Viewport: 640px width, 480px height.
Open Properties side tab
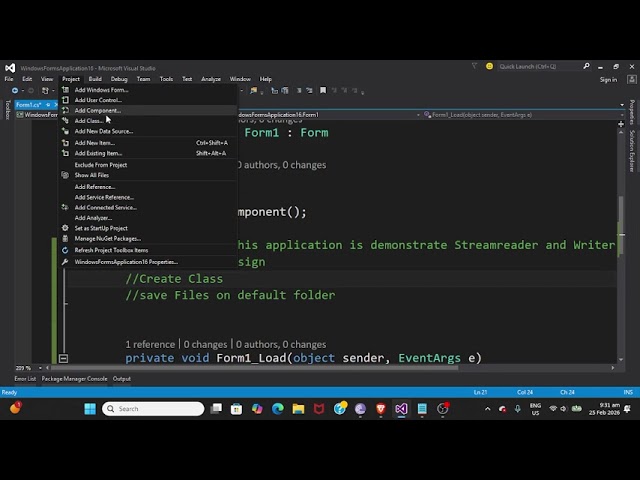[631, 112]
